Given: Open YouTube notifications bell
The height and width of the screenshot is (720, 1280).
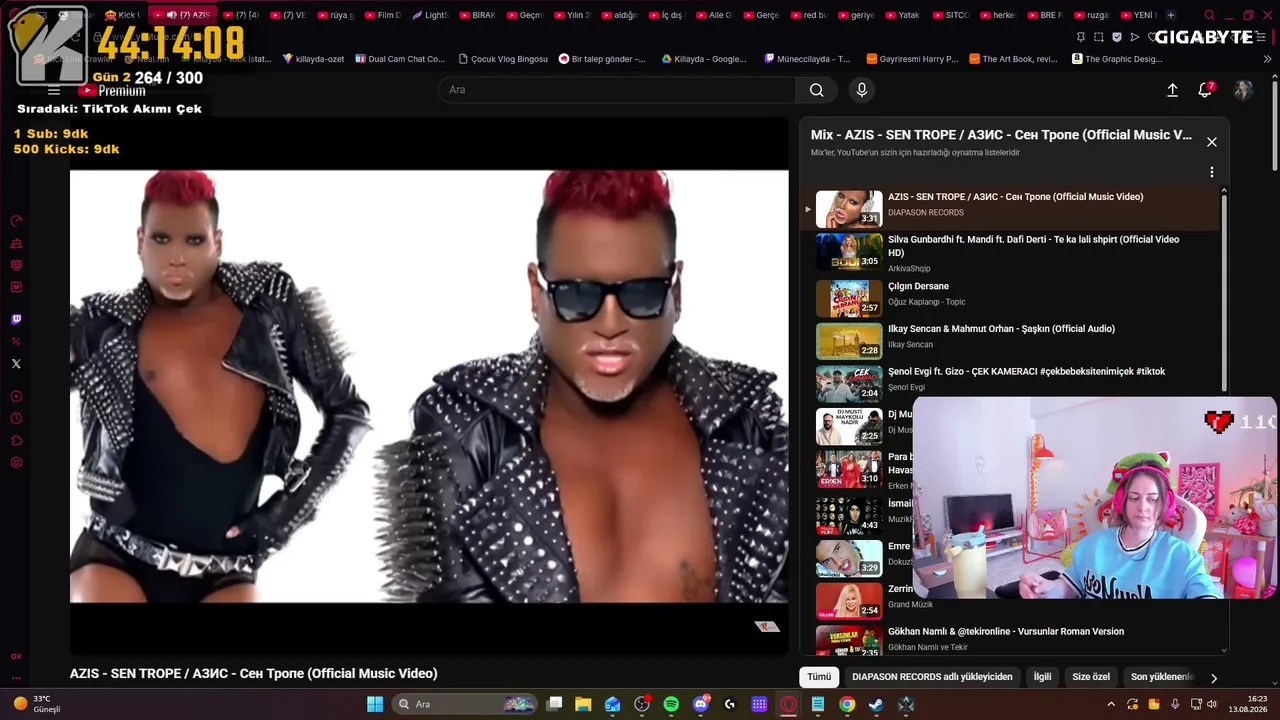Looking at the screenshot, I should [1206, 90].
